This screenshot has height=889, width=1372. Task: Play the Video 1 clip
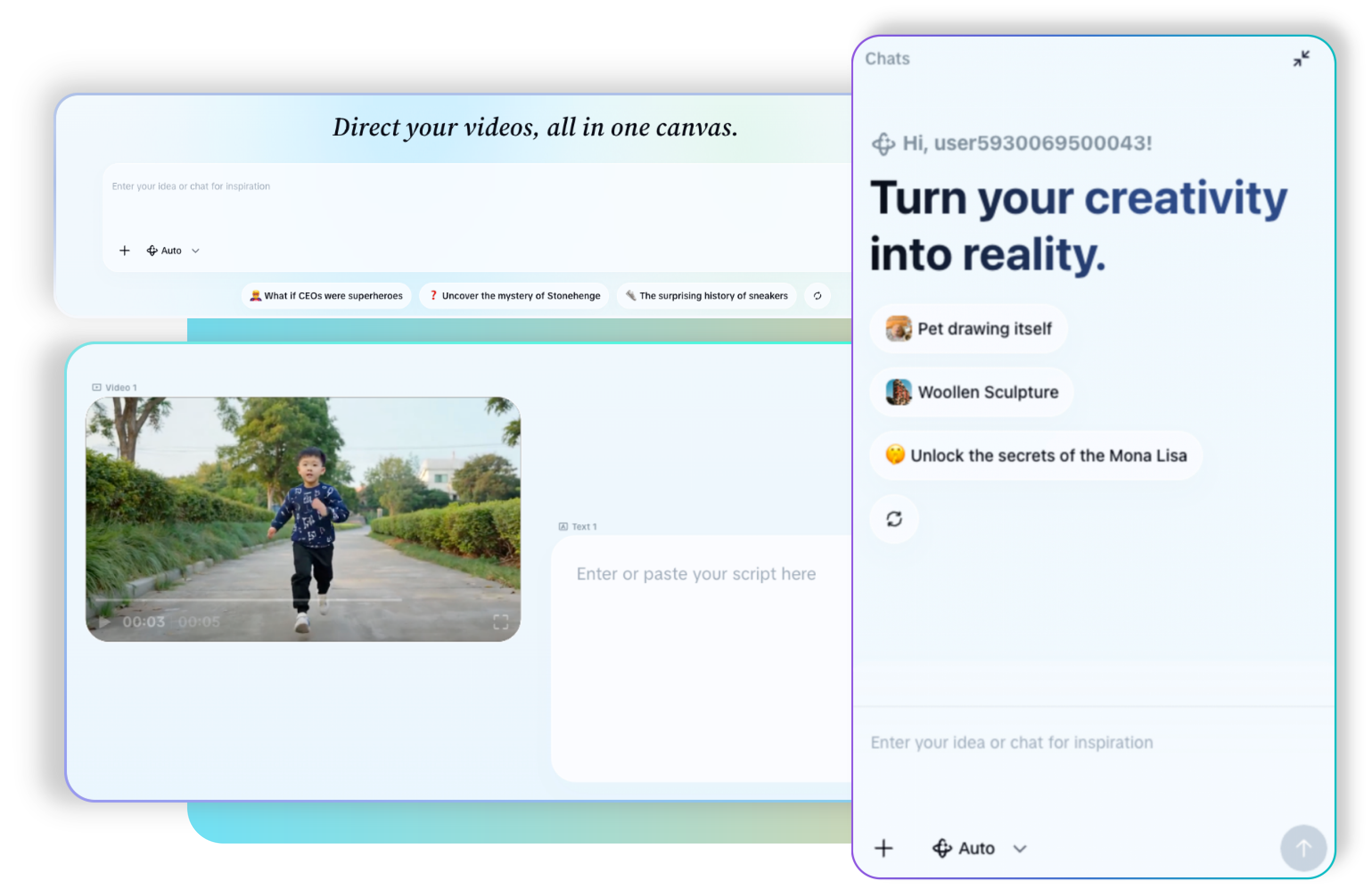(104, 622)
